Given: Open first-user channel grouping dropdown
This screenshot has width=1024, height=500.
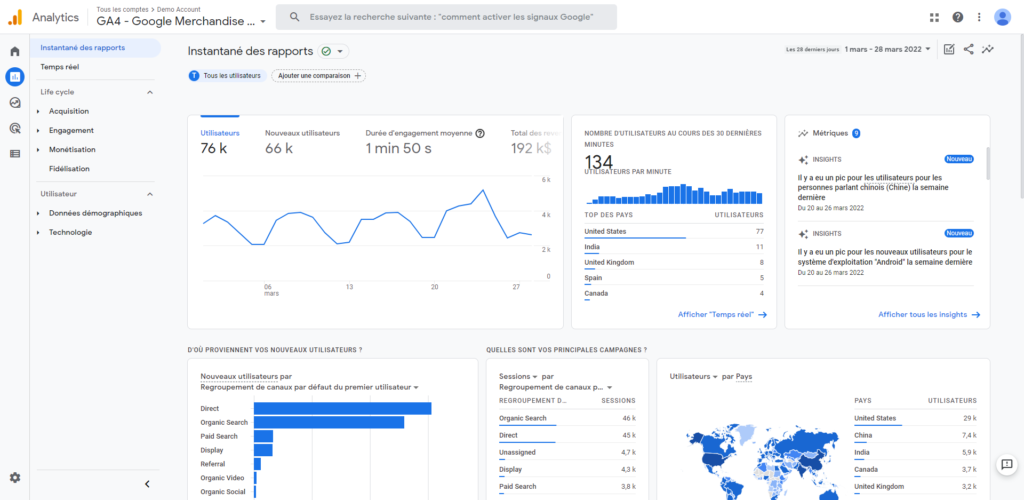Looking at the screenshot, I should 310,387.
